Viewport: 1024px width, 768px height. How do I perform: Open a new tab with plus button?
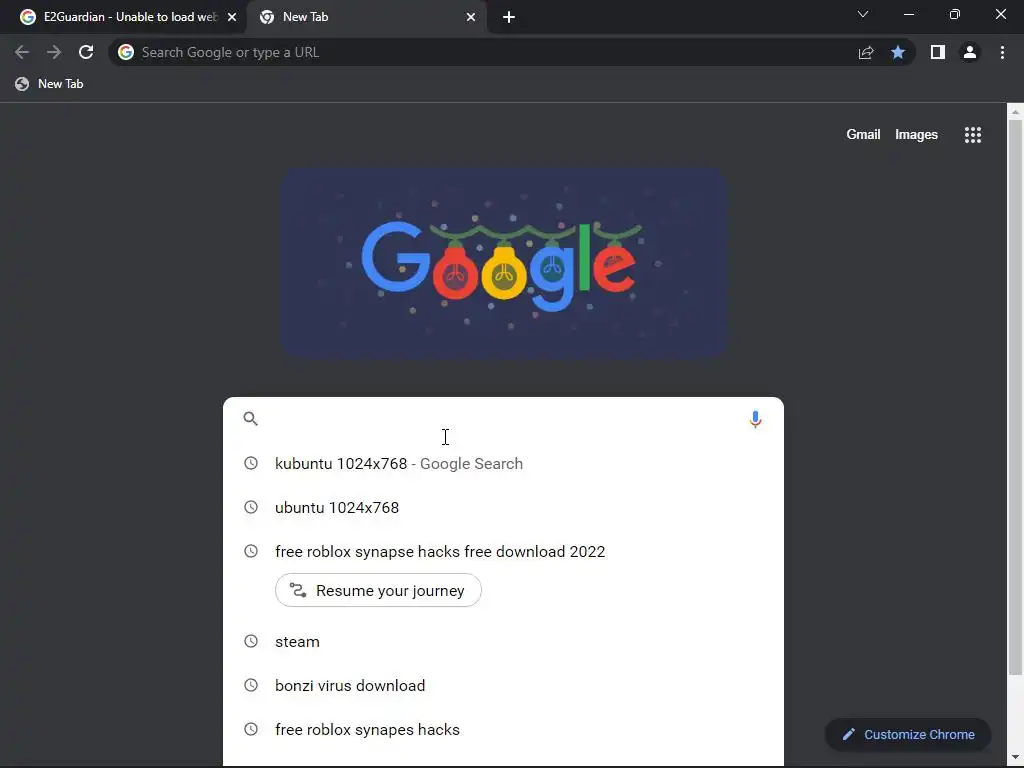509,17
